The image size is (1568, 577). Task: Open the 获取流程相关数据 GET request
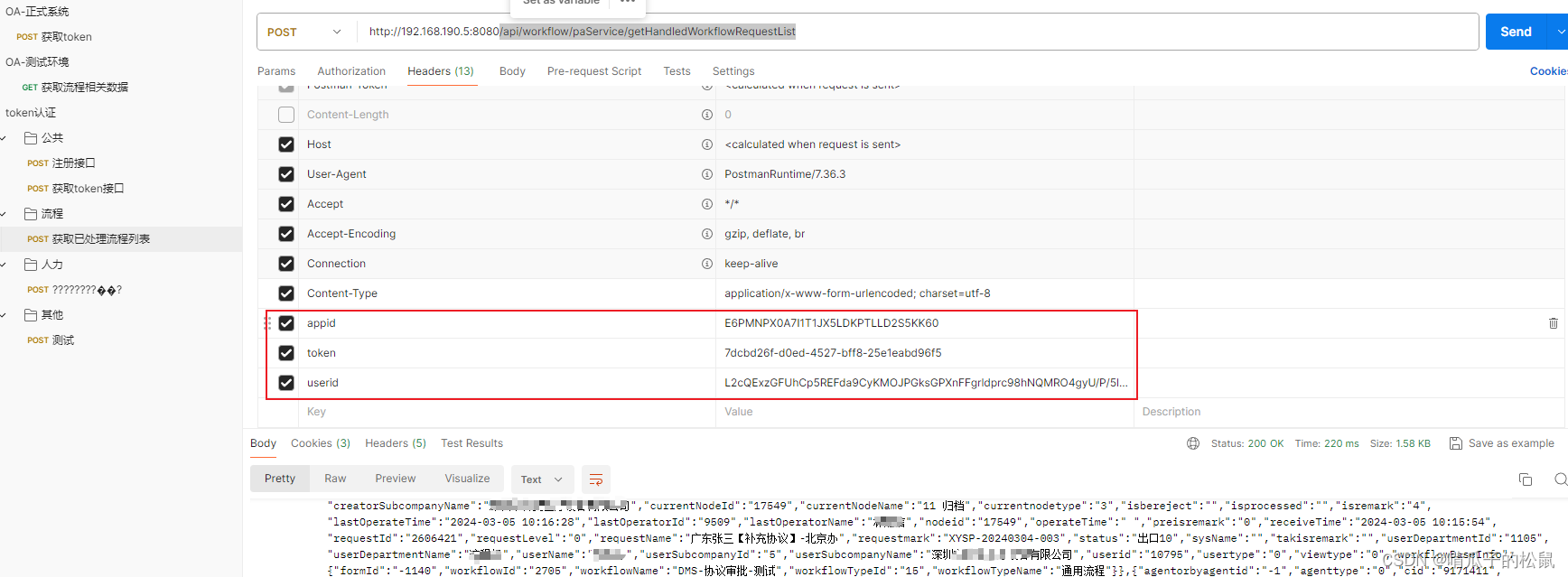point(75,88)
